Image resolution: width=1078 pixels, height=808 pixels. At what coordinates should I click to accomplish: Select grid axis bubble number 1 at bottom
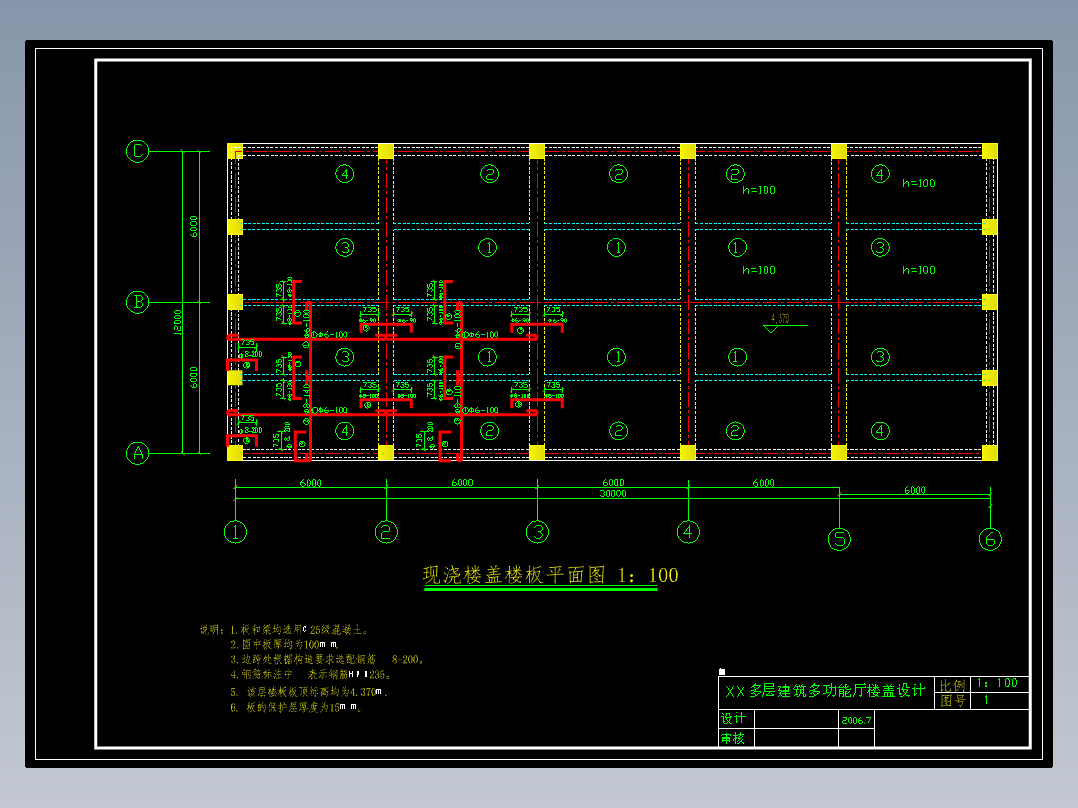(x=235, y=532)
